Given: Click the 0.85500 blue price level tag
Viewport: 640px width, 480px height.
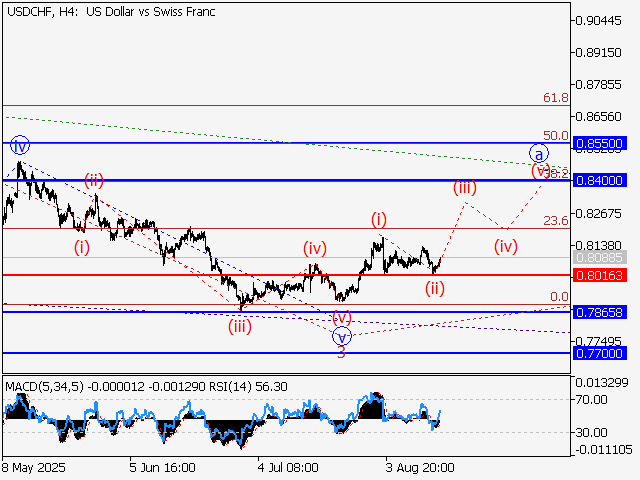Looking at the screenshot, I should [x=600, y=144].
